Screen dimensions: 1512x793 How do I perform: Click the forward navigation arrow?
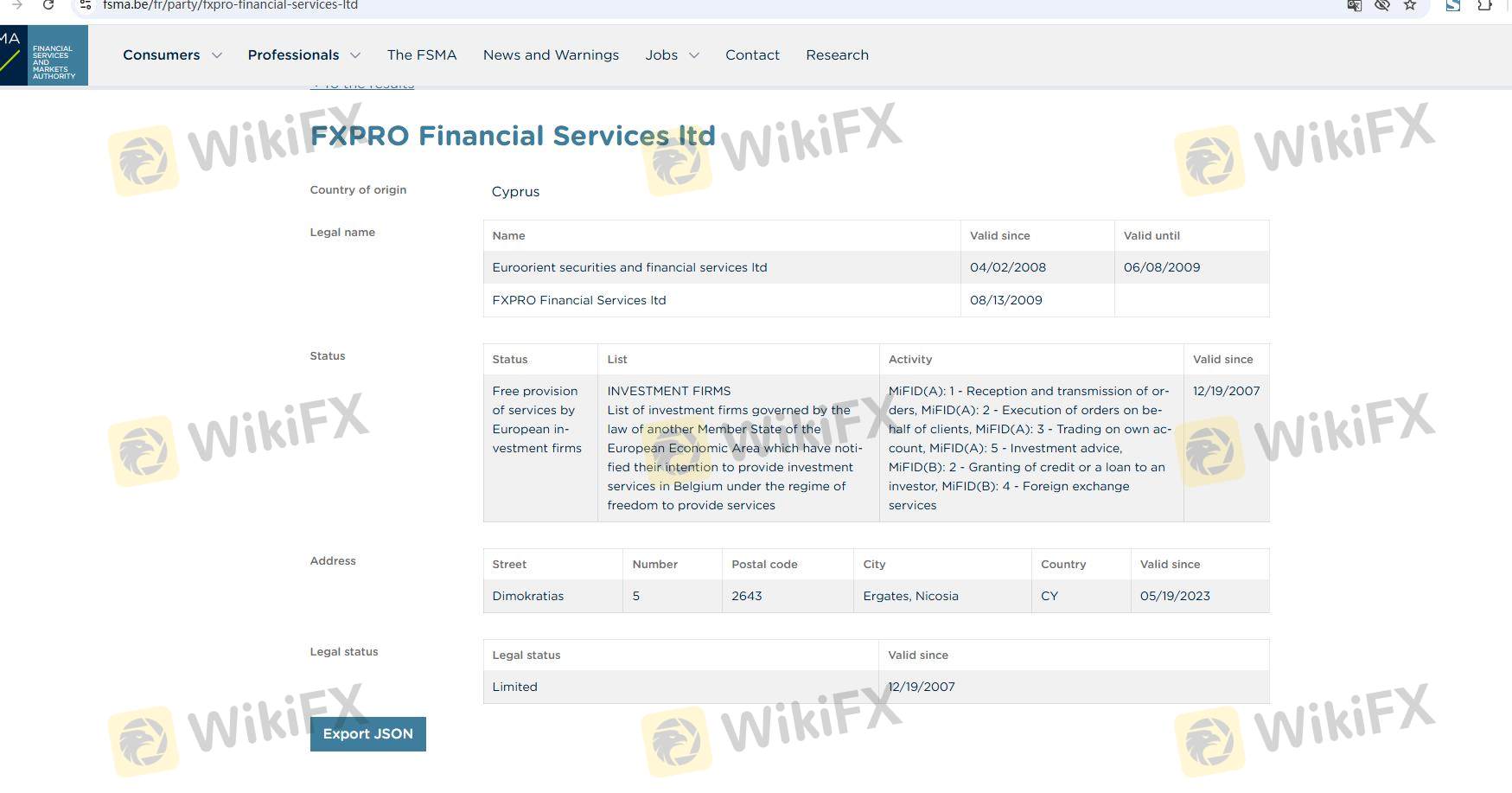16,5
